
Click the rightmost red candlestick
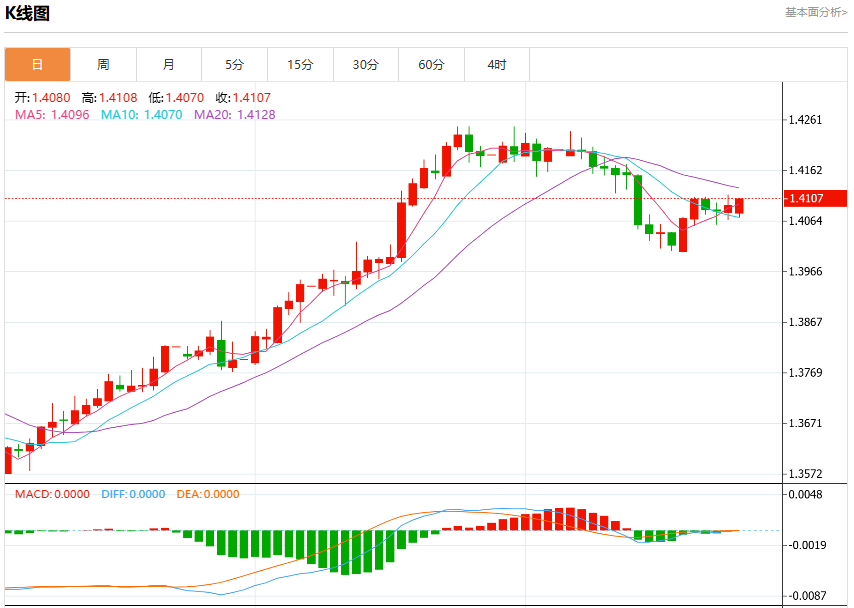pyautogui.click(x=739, y=206)
